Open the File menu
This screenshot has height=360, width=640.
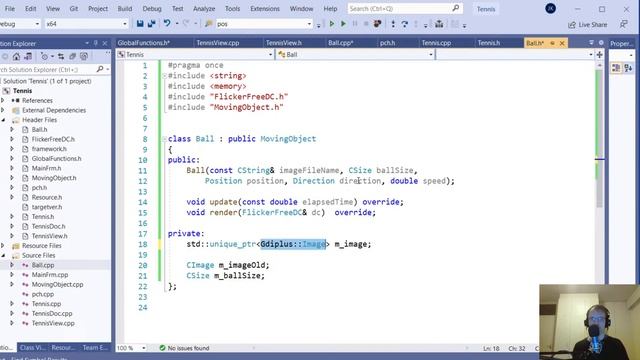coord(10,9)
